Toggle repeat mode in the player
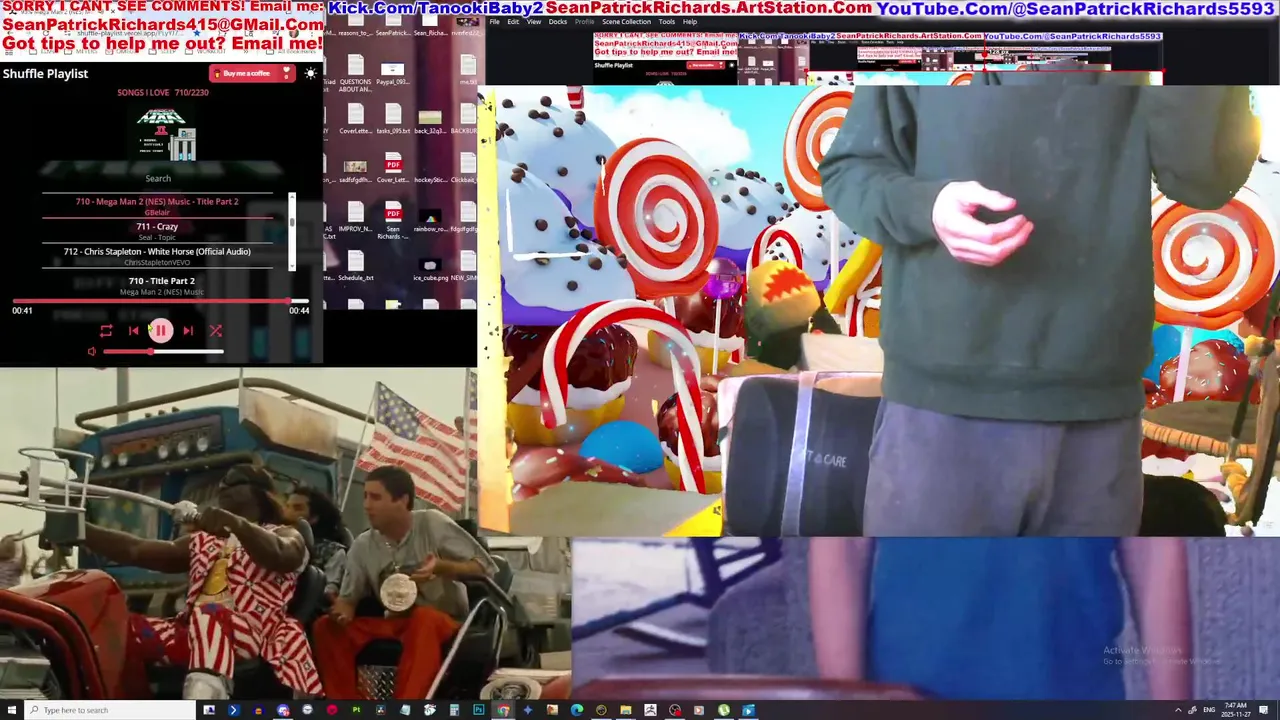Viewport: 1280px width, 720px height. pyautogui.click(x=106, y=331)
